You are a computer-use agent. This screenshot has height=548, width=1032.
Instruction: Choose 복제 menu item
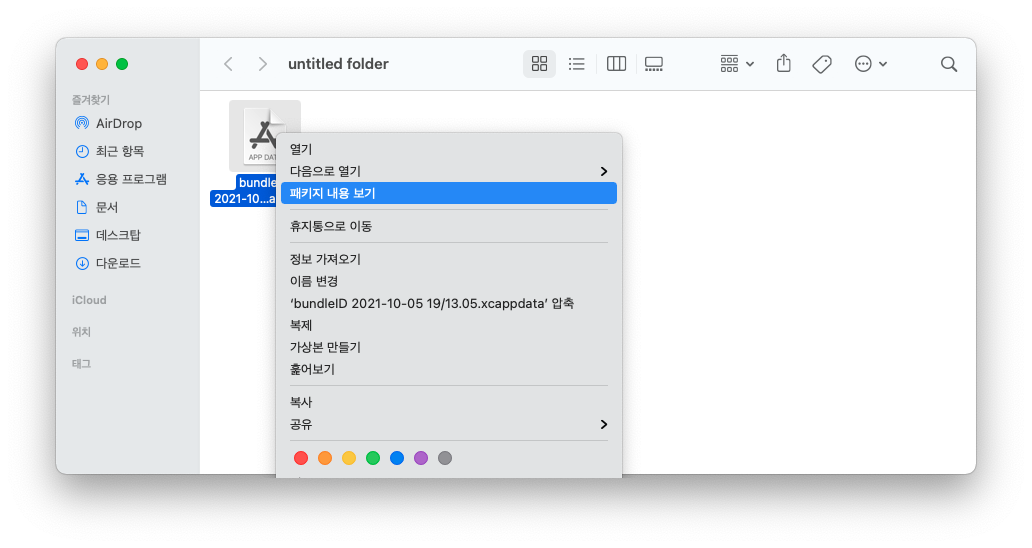[x=449, y=325]
